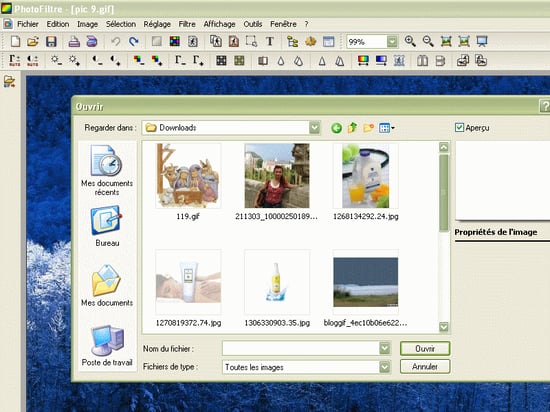Click the Print toolbar icon
550x412 pixels.
tap(74, 41)
